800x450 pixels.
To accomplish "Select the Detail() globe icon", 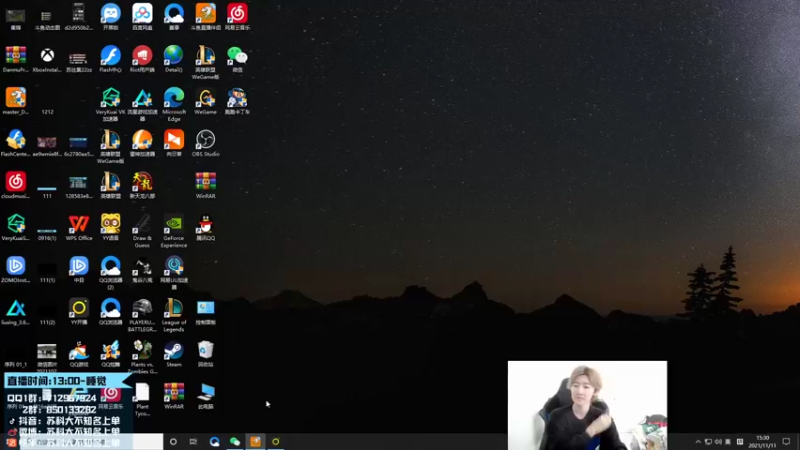I will pyautogui.click(x=174, y=59).
